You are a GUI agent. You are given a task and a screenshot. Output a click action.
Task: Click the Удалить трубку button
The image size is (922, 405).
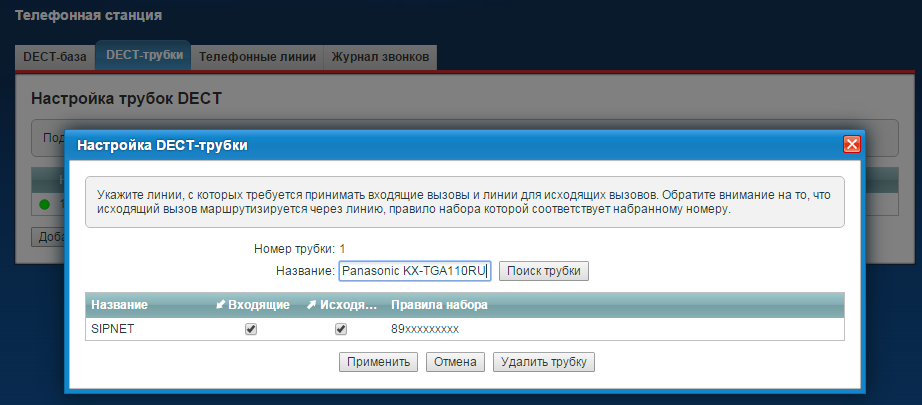click(544, 362)
